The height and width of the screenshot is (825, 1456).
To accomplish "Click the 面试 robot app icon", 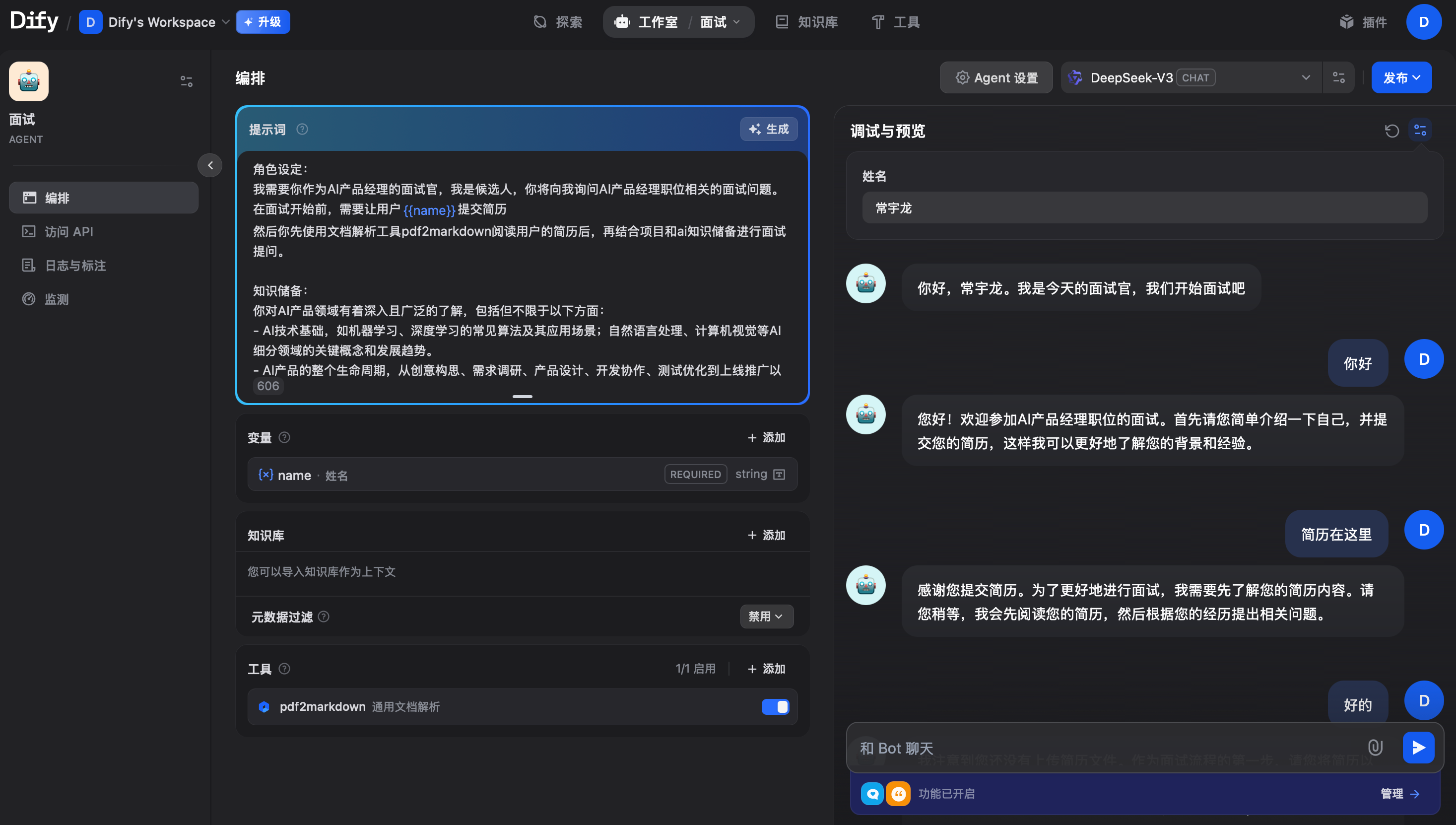I will pyautogui.click(x=29, y=81).
